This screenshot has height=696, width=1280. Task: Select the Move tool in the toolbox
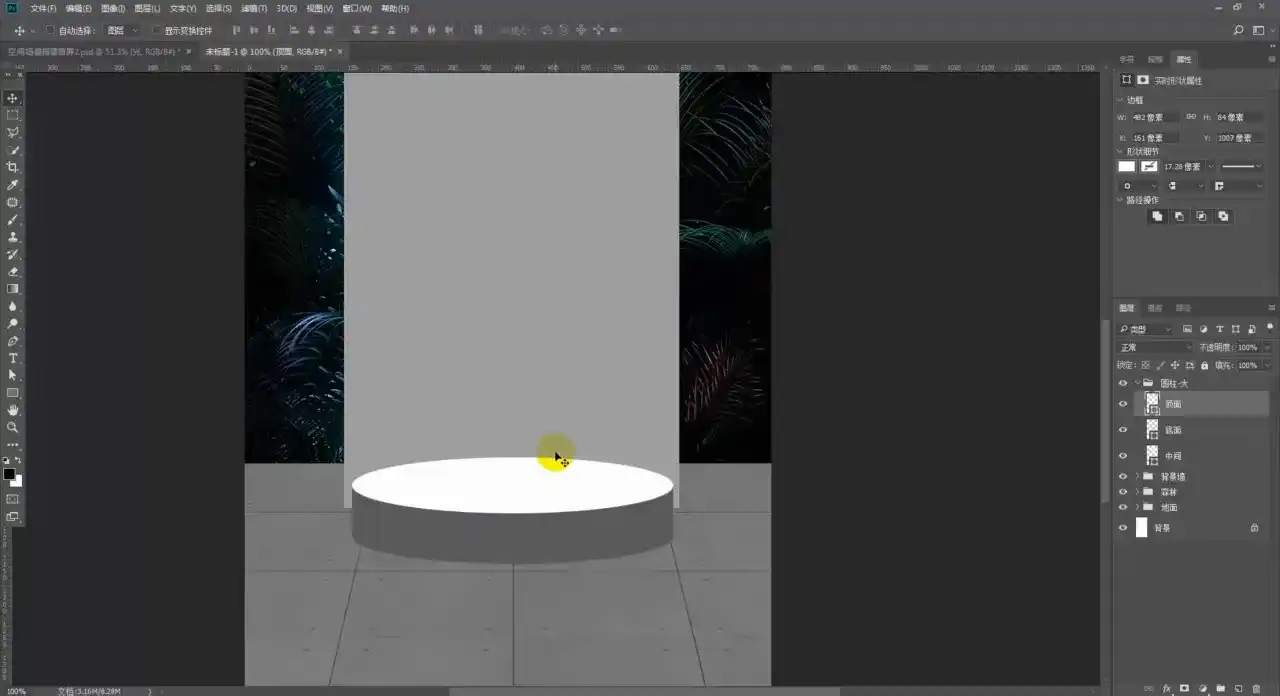coord(13,98)
